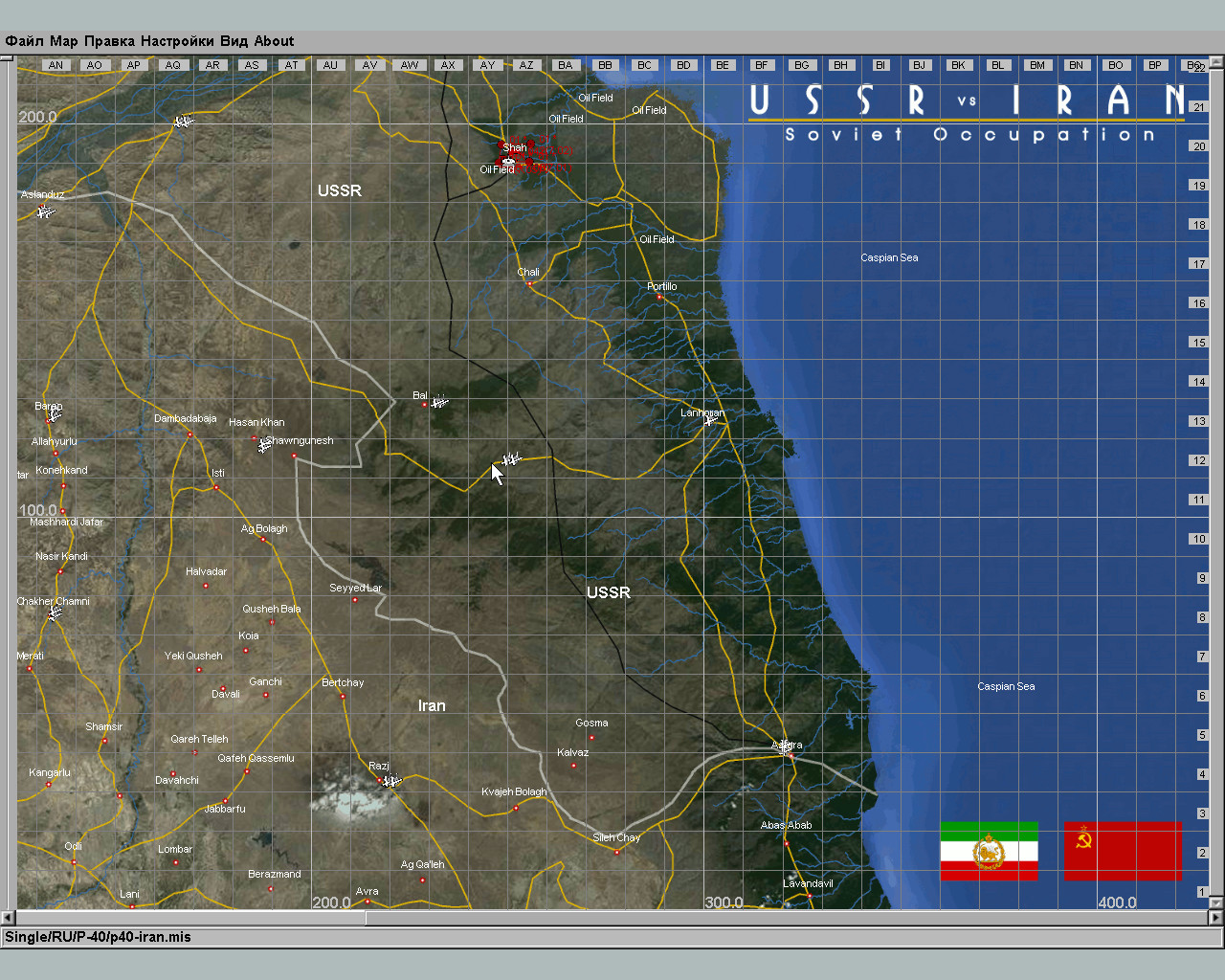Click the Bertchay town marker dot
Image resolution: width=1225 pixels, height=980 pixels.
(343, 696)
